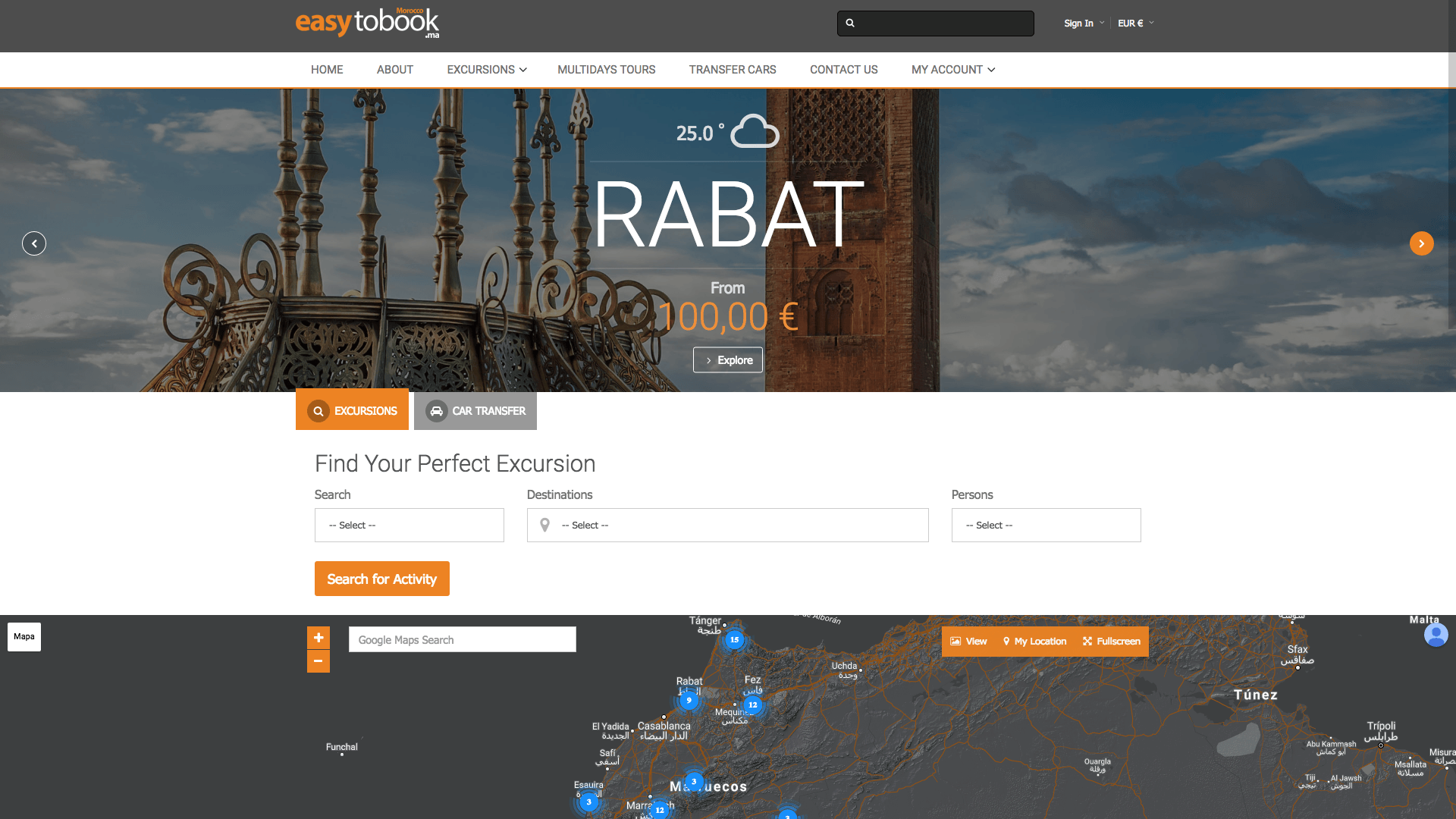Click the RABAT slide title
The height and width of the screenshot is (819, 1456).
click(728, 215)
